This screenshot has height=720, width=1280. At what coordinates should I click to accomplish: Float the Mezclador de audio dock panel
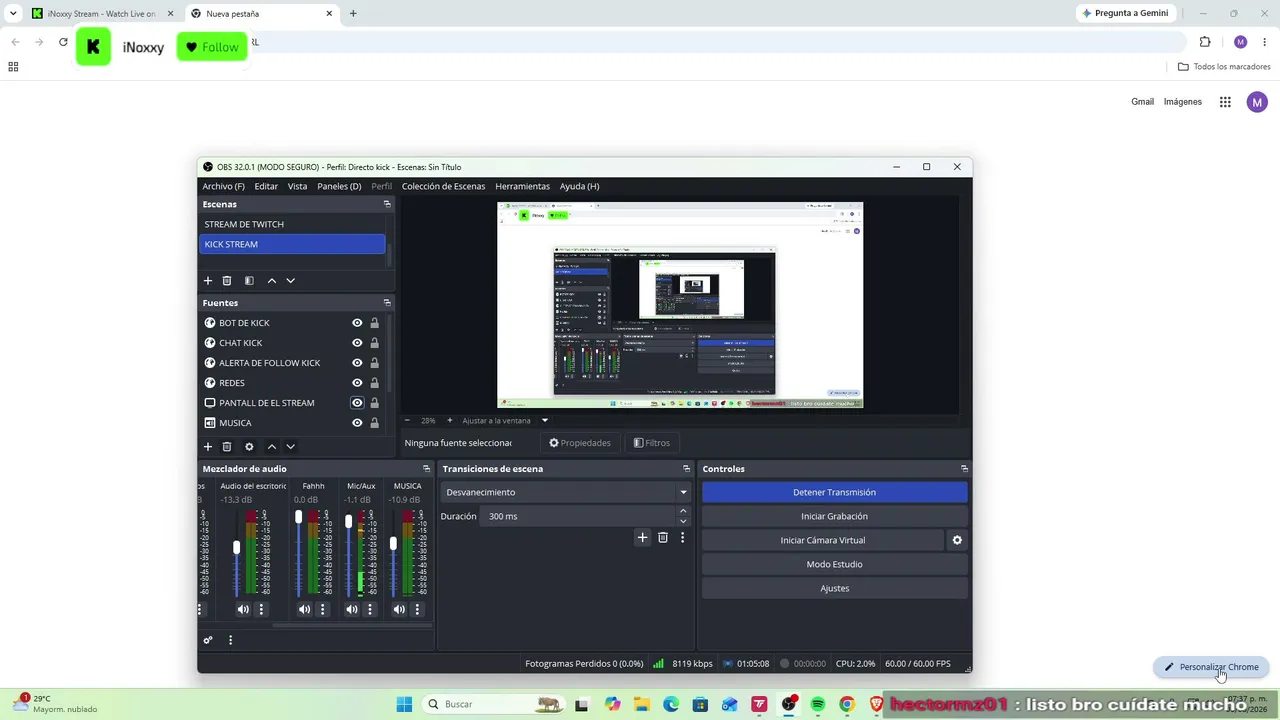(x=427, y=469)
